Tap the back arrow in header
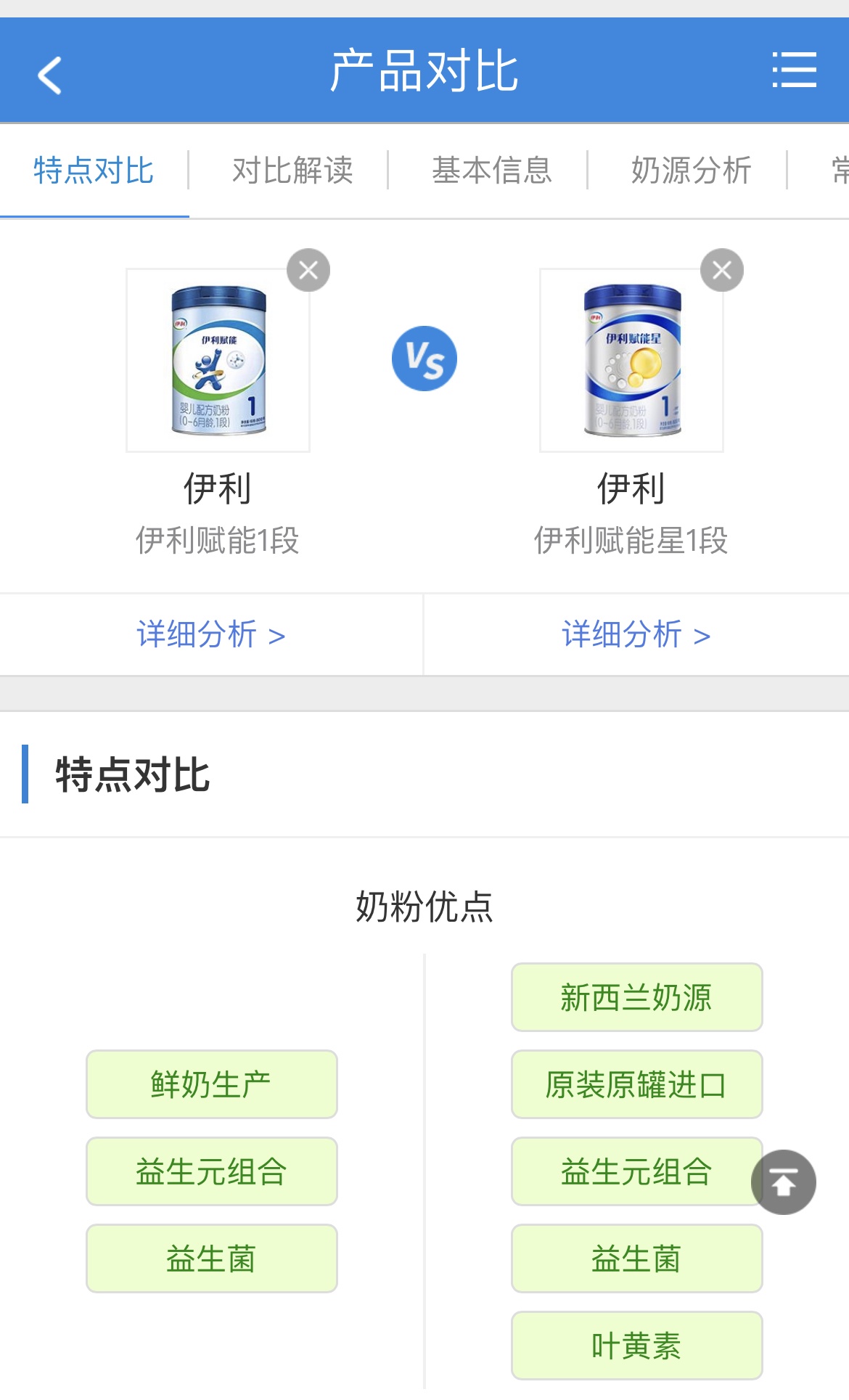This screenshot has height=1400, width=849. point(49,75)
